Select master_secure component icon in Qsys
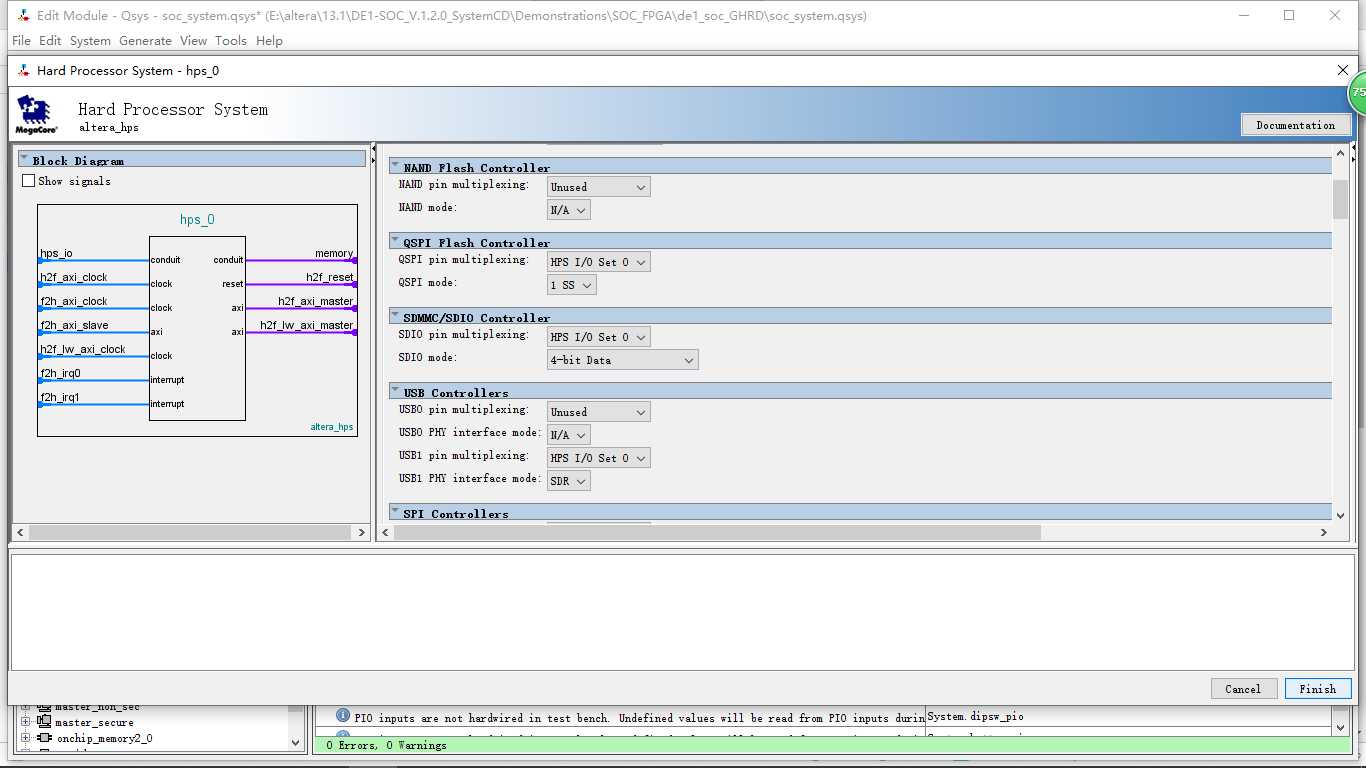This screenshot has width=1366, height=768. tap(44, 722)
